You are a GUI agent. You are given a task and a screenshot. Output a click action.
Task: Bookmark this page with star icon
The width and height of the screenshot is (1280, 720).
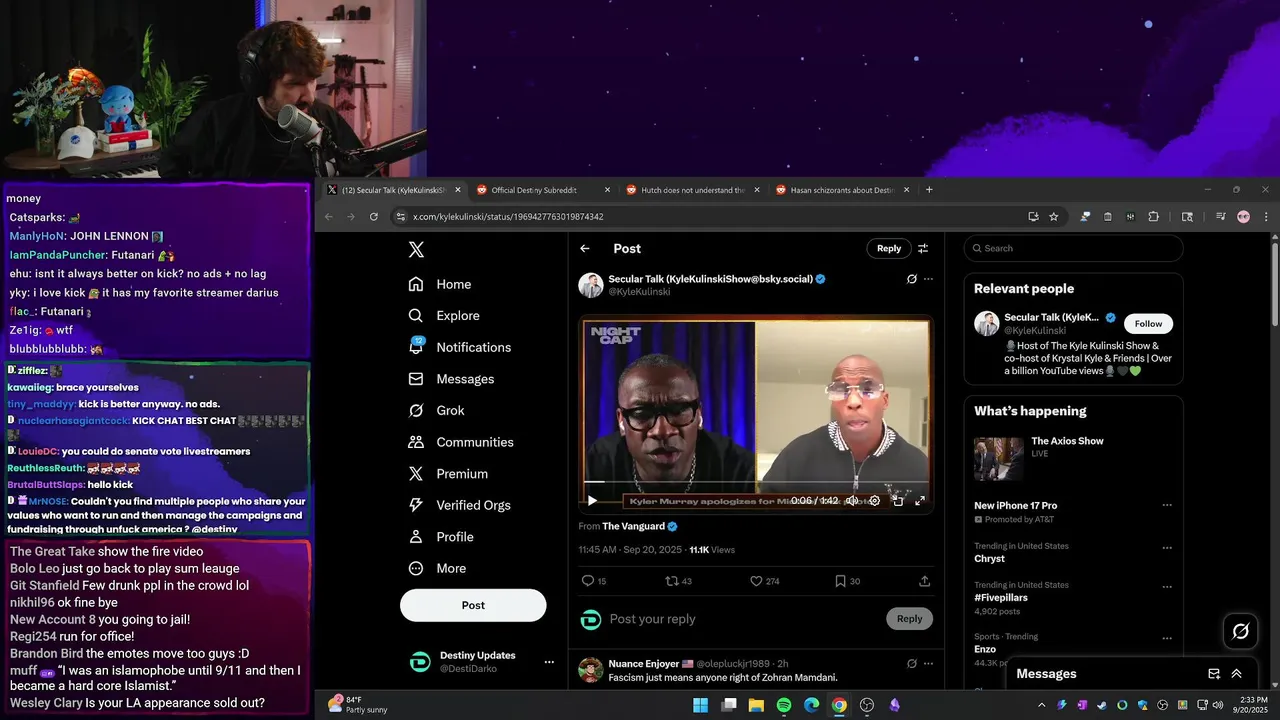click(x=1054, y=216)
